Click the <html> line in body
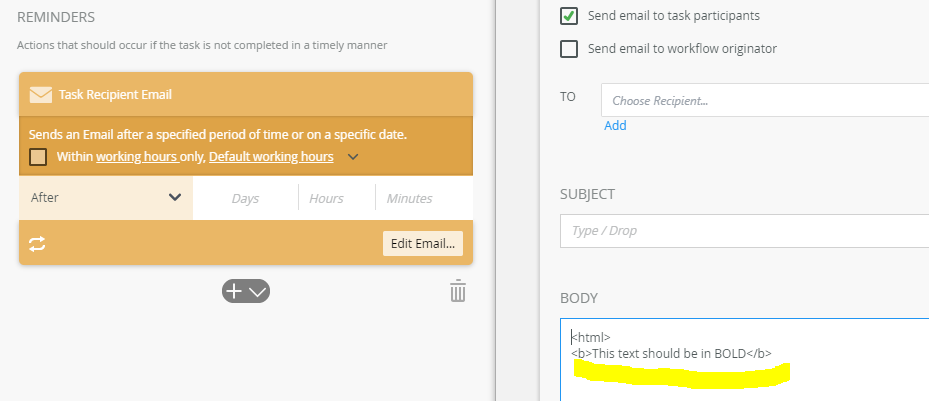The width and height of the screenshot is (929, 401). pos(591,338)
